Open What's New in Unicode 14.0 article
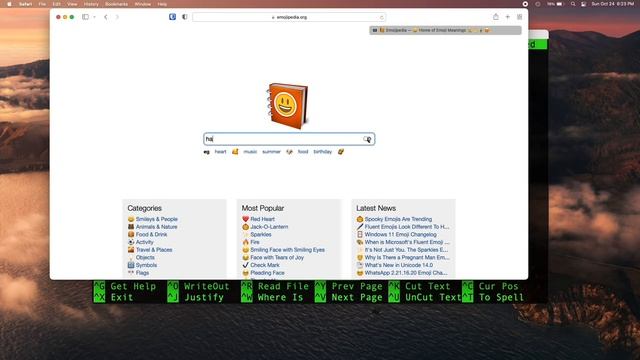This screenshot has width=640, height=360. (399, 265)
